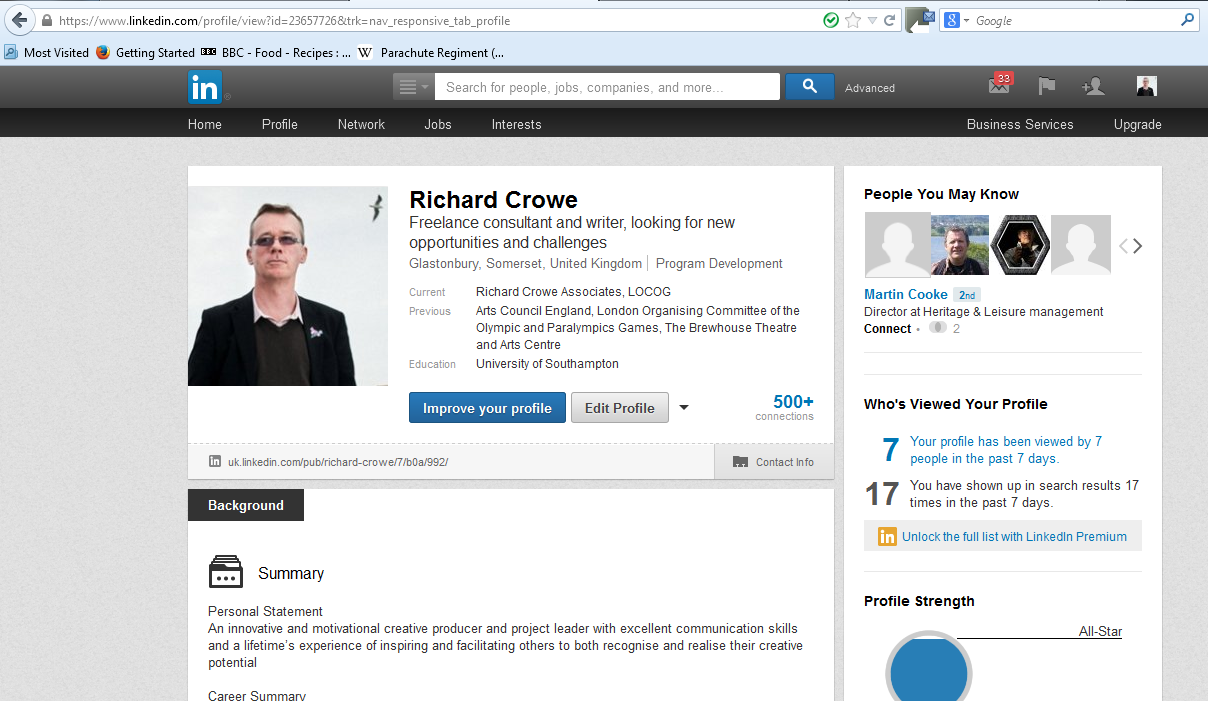
Task: Click the add connections person icon
Action: tap(1093, 87)
